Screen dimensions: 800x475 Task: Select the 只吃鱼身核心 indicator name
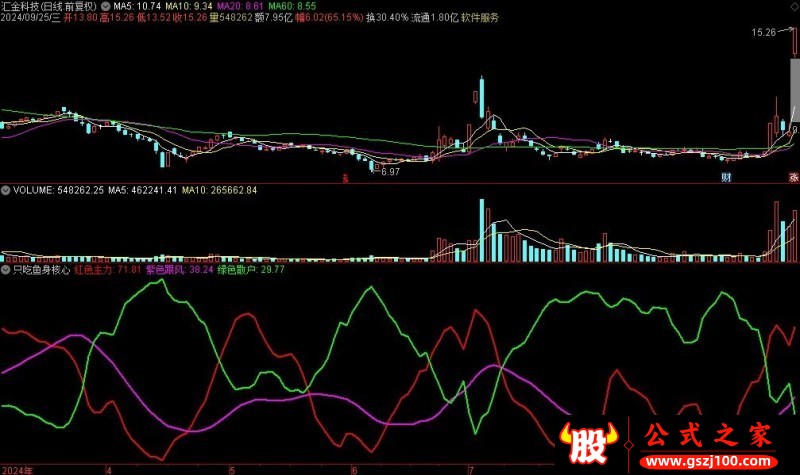[41, 269]
